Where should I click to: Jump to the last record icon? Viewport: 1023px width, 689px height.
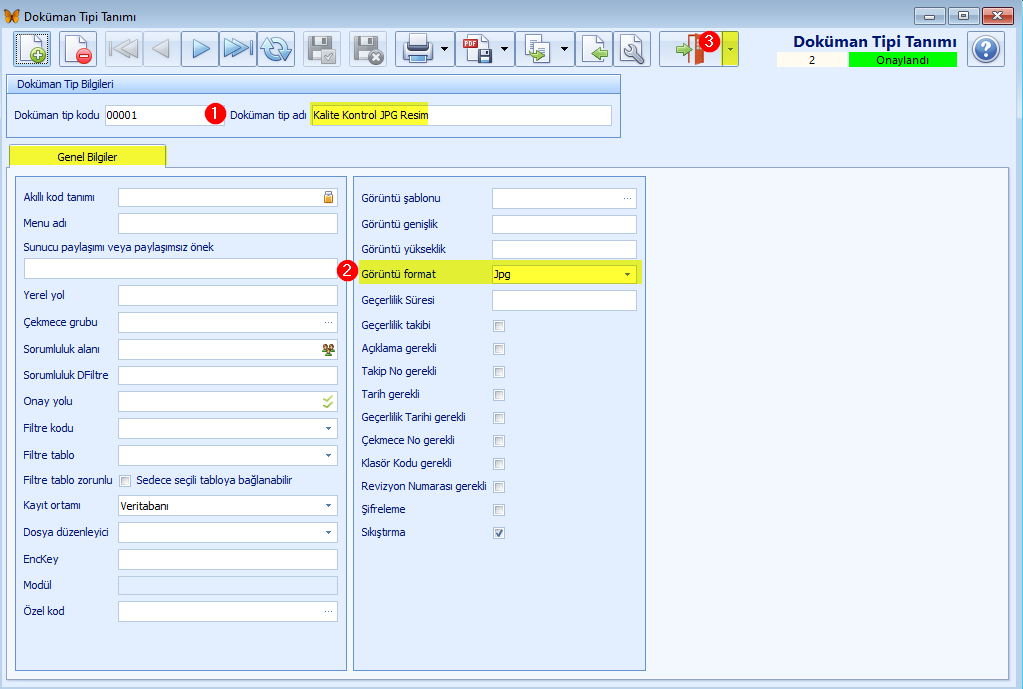point(237,49)
